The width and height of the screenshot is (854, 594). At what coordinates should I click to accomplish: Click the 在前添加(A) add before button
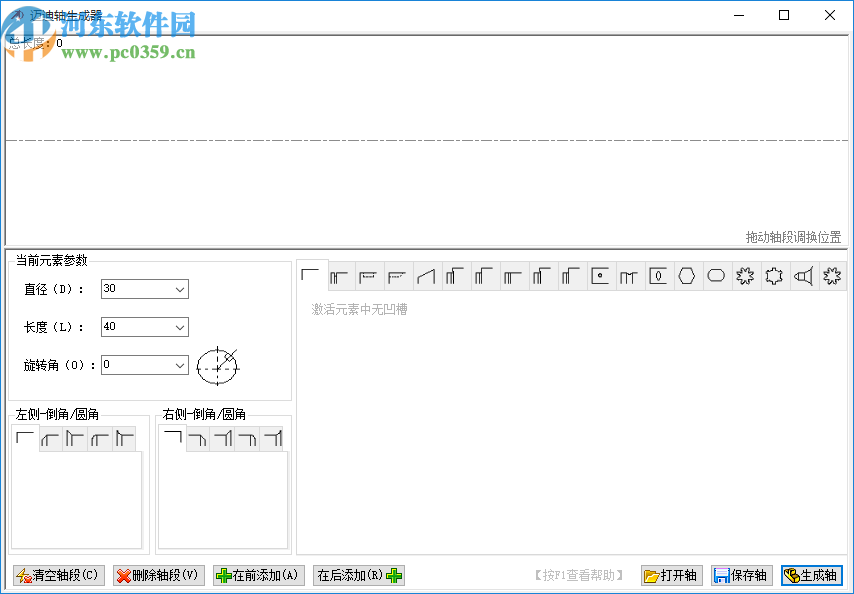pos(259,575)
